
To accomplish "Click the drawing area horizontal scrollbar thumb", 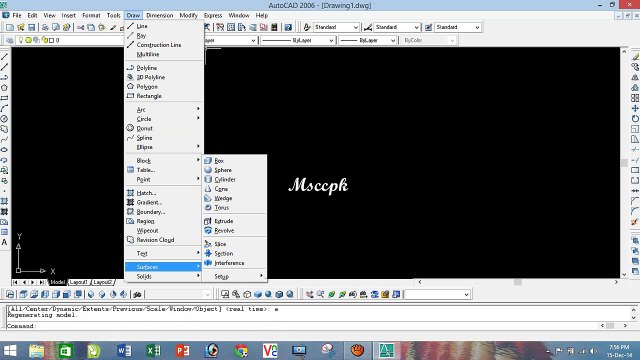I will click(x=518, y=282).
